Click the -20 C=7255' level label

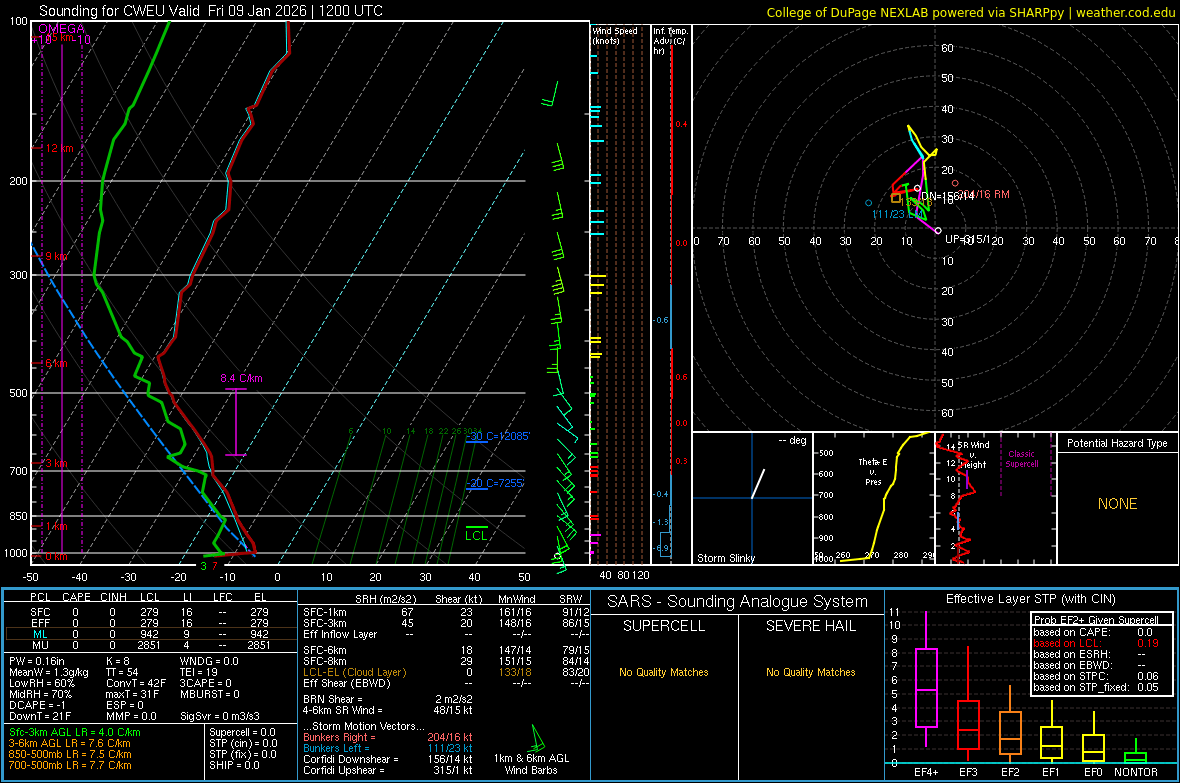click(494, 483)
